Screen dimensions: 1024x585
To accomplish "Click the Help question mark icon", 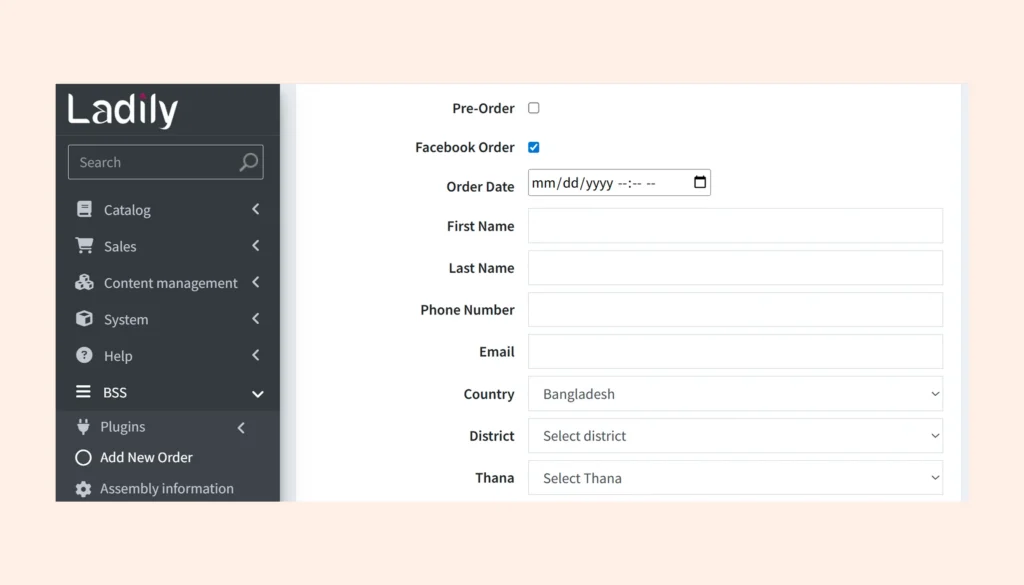I will [x=84, y=356].
